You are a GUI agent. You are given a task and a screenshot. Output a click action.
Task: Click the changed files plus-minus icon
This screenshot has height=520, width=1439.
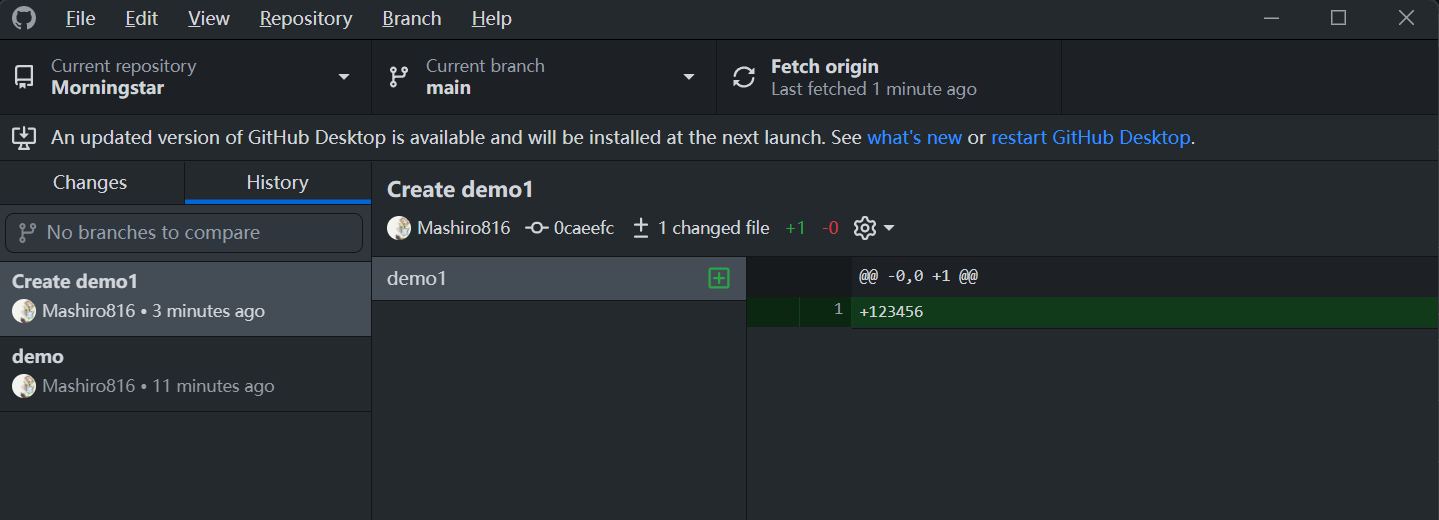coord(641,228)
